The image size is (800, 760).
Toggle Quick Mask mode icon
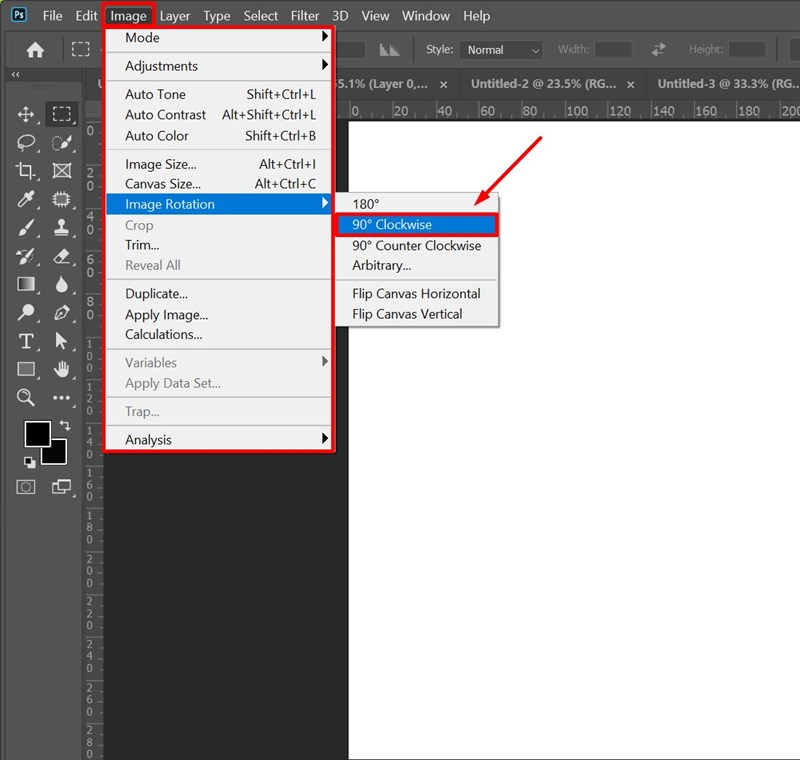coord(26,487)
